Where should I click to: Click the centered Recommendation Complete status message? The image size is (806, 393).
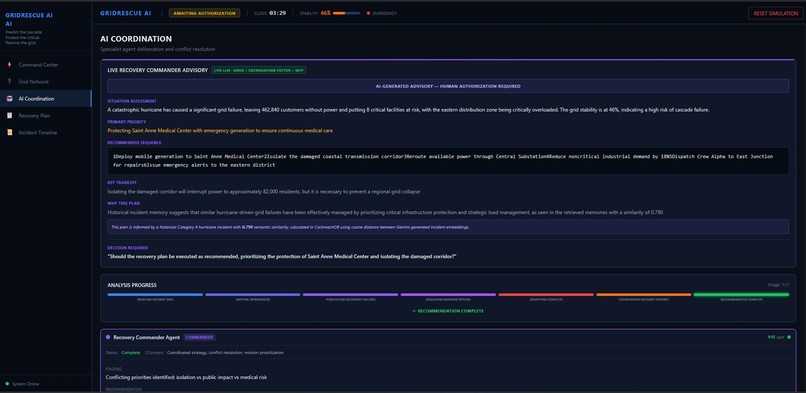coord(448,311)
